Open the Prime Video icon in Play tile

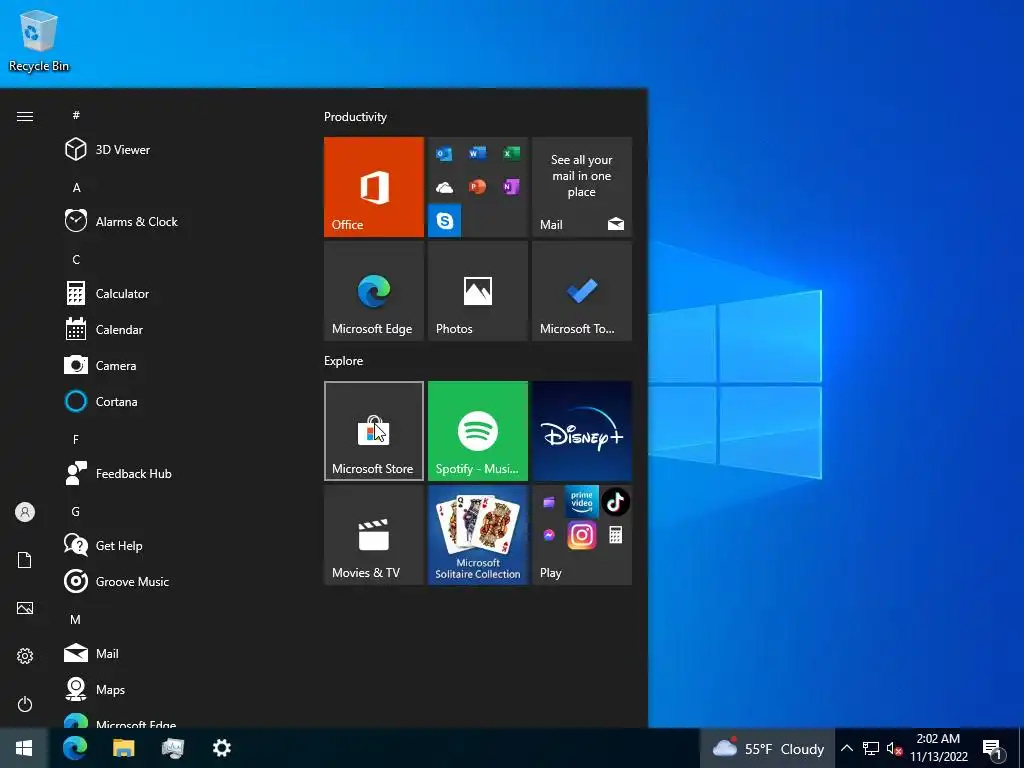[x=581, y=501]
